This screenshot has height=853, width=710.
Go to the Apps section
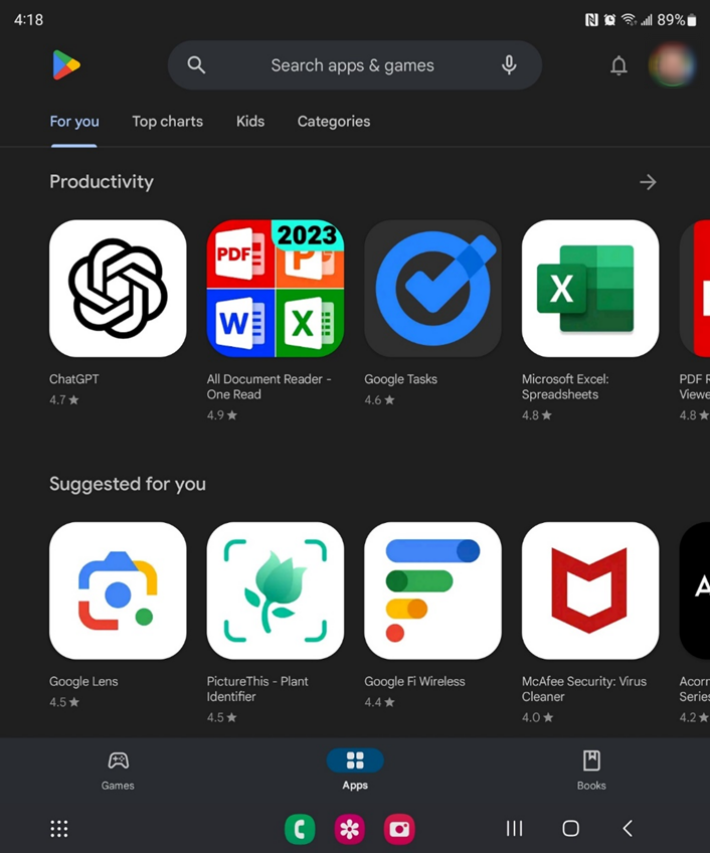[x=355, y=770]
